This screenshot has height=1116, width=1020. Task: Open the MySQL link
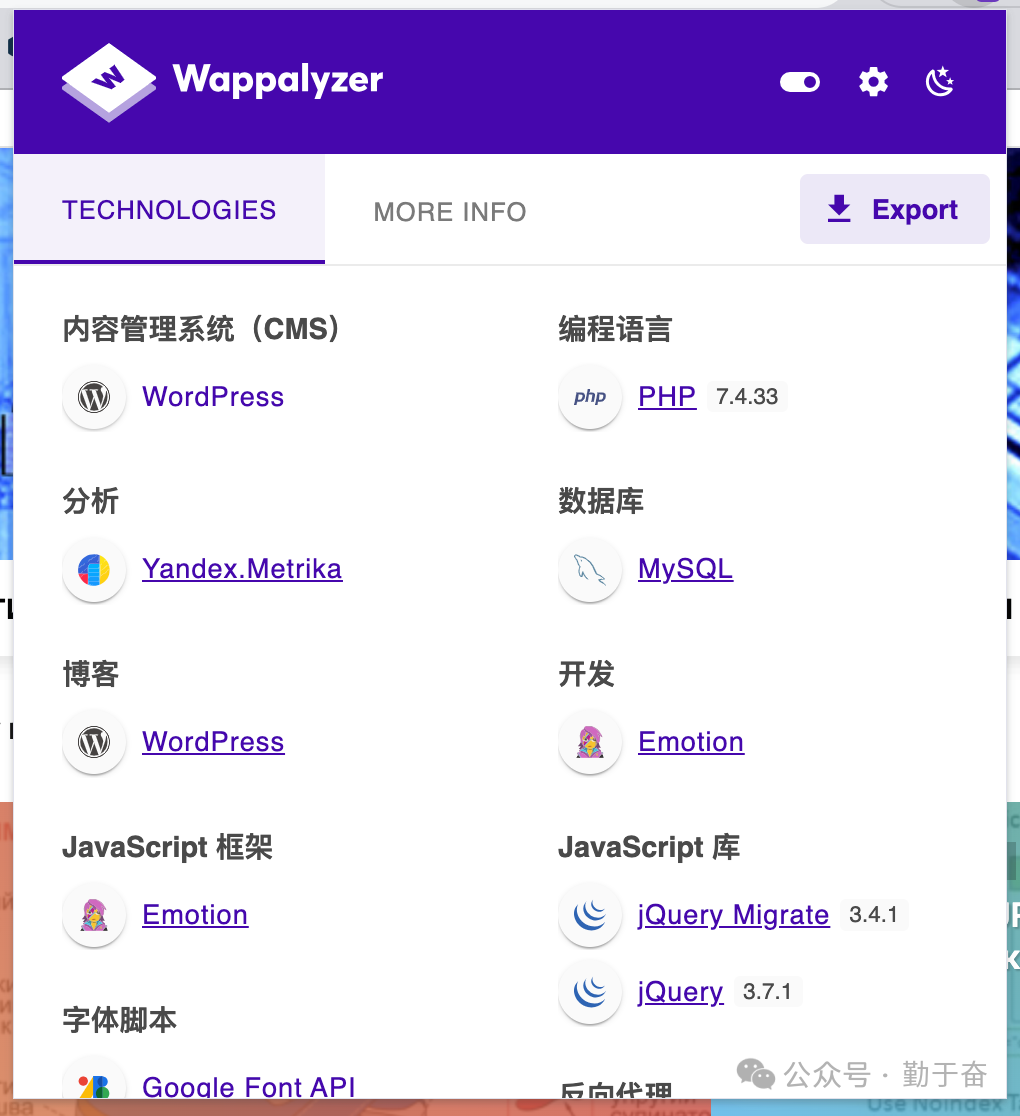684,568
